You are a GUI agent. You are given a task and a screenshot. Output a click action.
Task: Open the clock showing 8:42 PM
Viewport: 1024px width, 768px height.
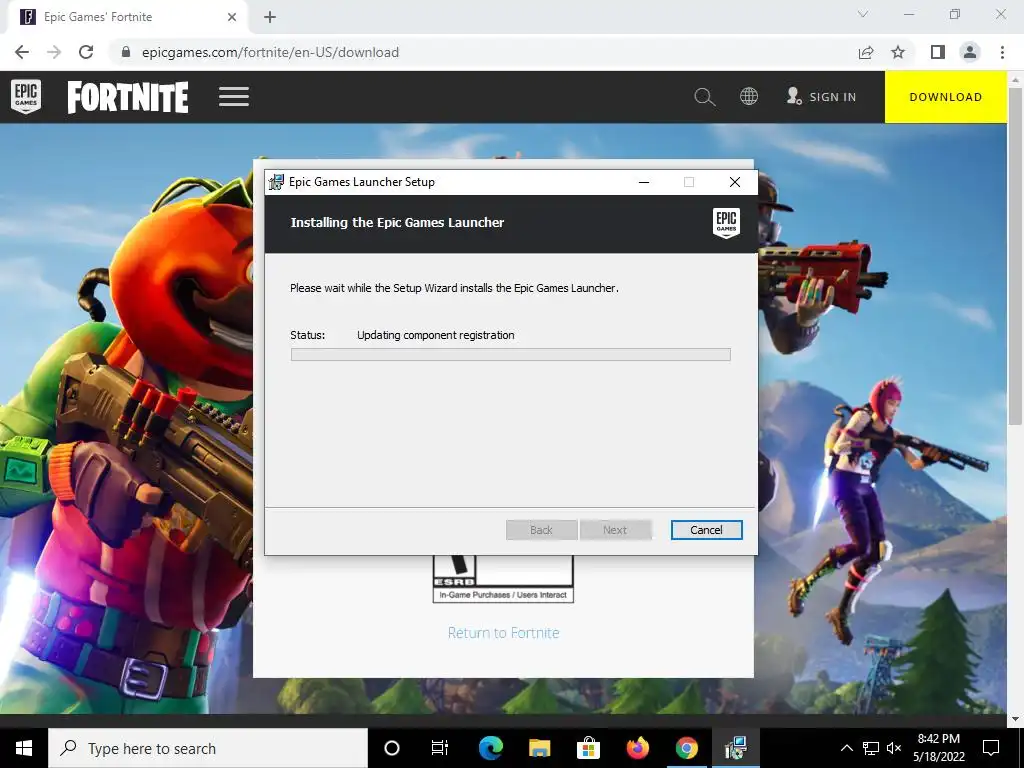pos(939,748)
